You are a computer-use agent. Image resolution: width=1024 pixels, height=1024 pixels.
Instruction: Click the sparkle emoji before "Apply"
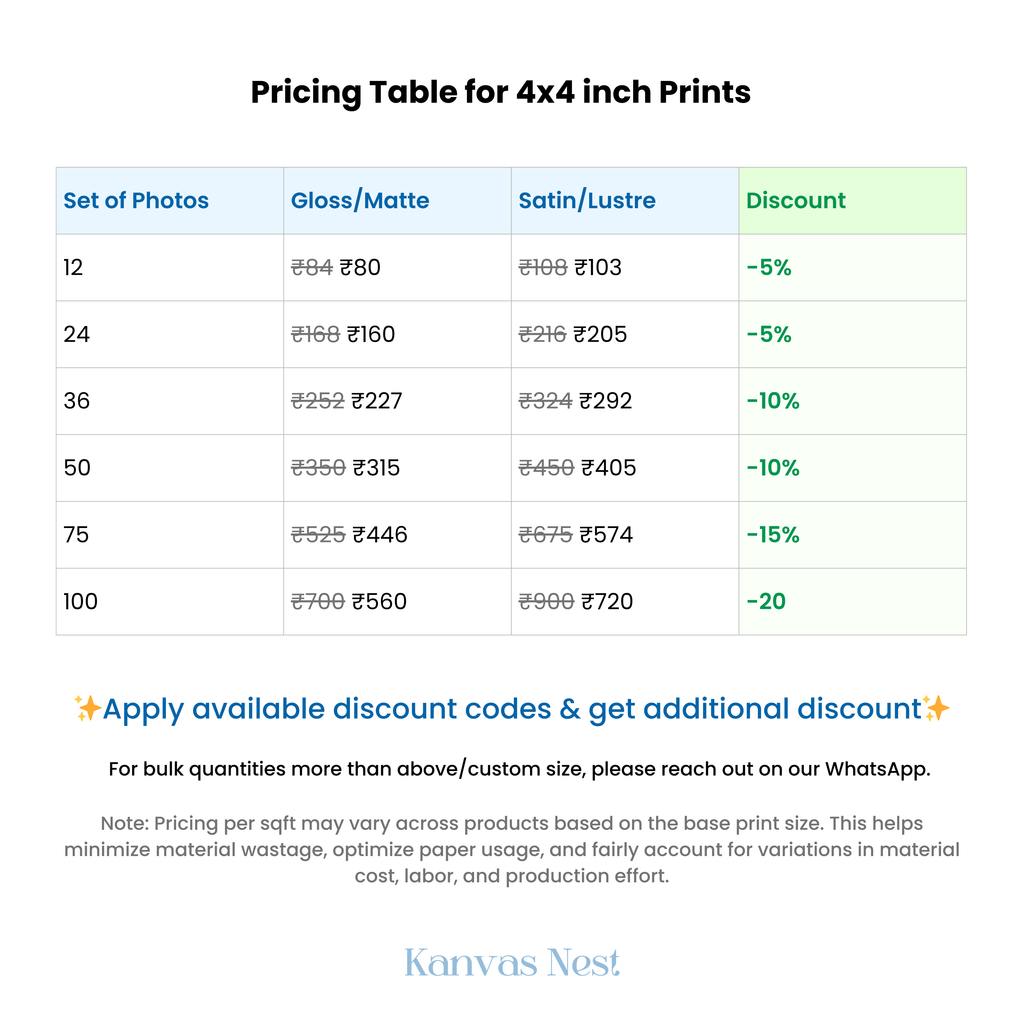[x=87, y=709]
